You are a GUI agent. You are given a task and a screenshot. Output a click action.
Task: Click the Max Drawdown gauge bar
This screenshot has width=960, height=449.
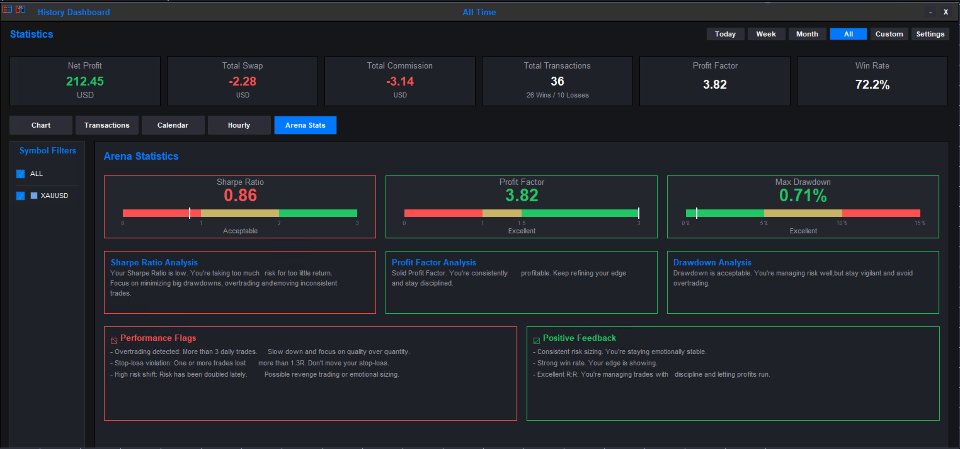click(x=803, y=213)
